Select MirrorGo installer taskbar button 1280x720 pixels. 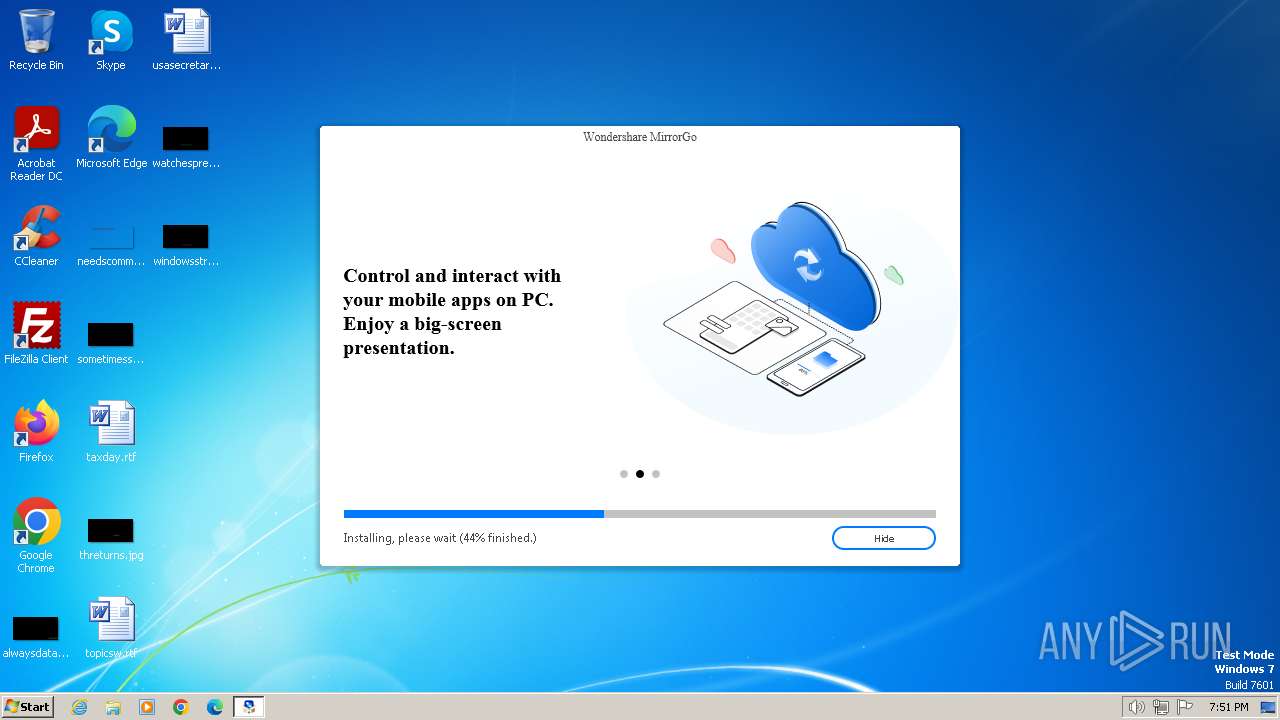click(249, 707)
